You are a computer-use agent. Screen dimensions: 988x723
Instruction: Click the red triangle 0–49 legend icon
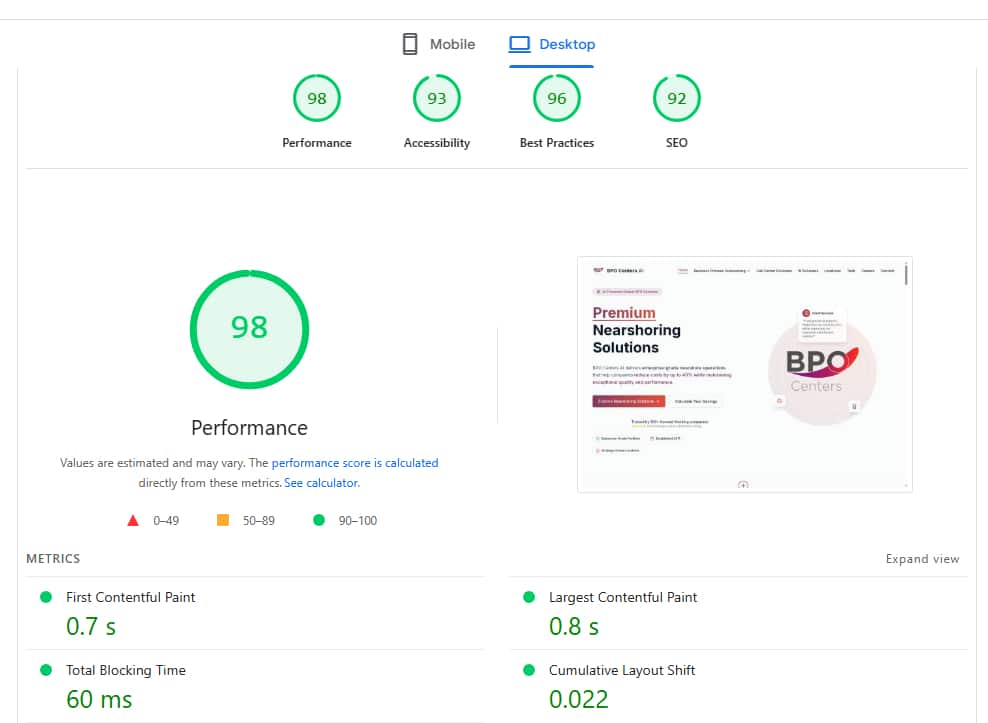(133, 520)
